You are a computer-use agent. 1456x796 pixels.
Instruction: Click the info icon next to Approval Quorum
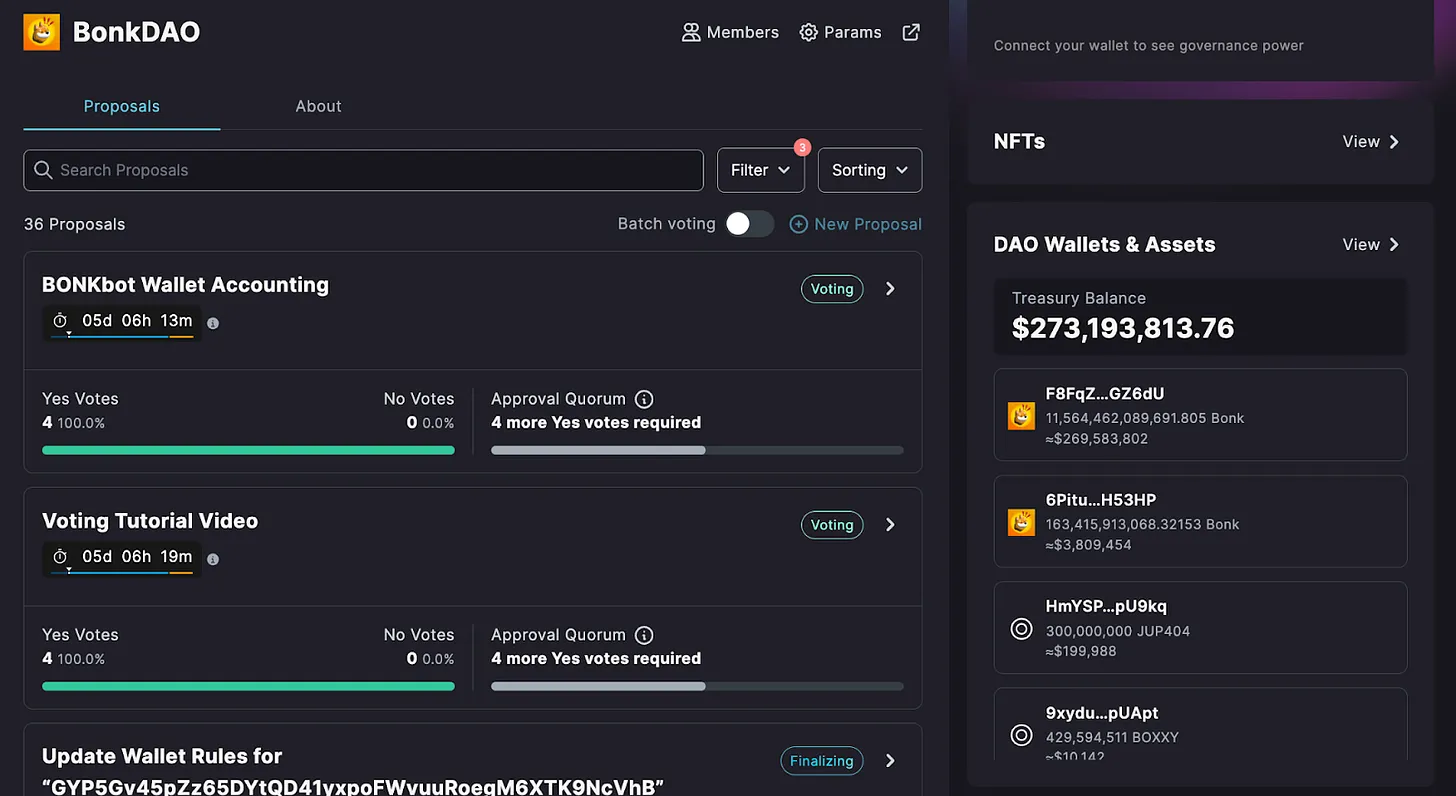643,398
